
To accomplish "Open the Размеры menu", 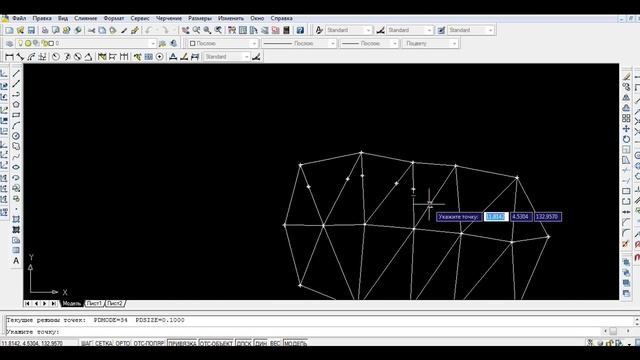I will (200, 18).
